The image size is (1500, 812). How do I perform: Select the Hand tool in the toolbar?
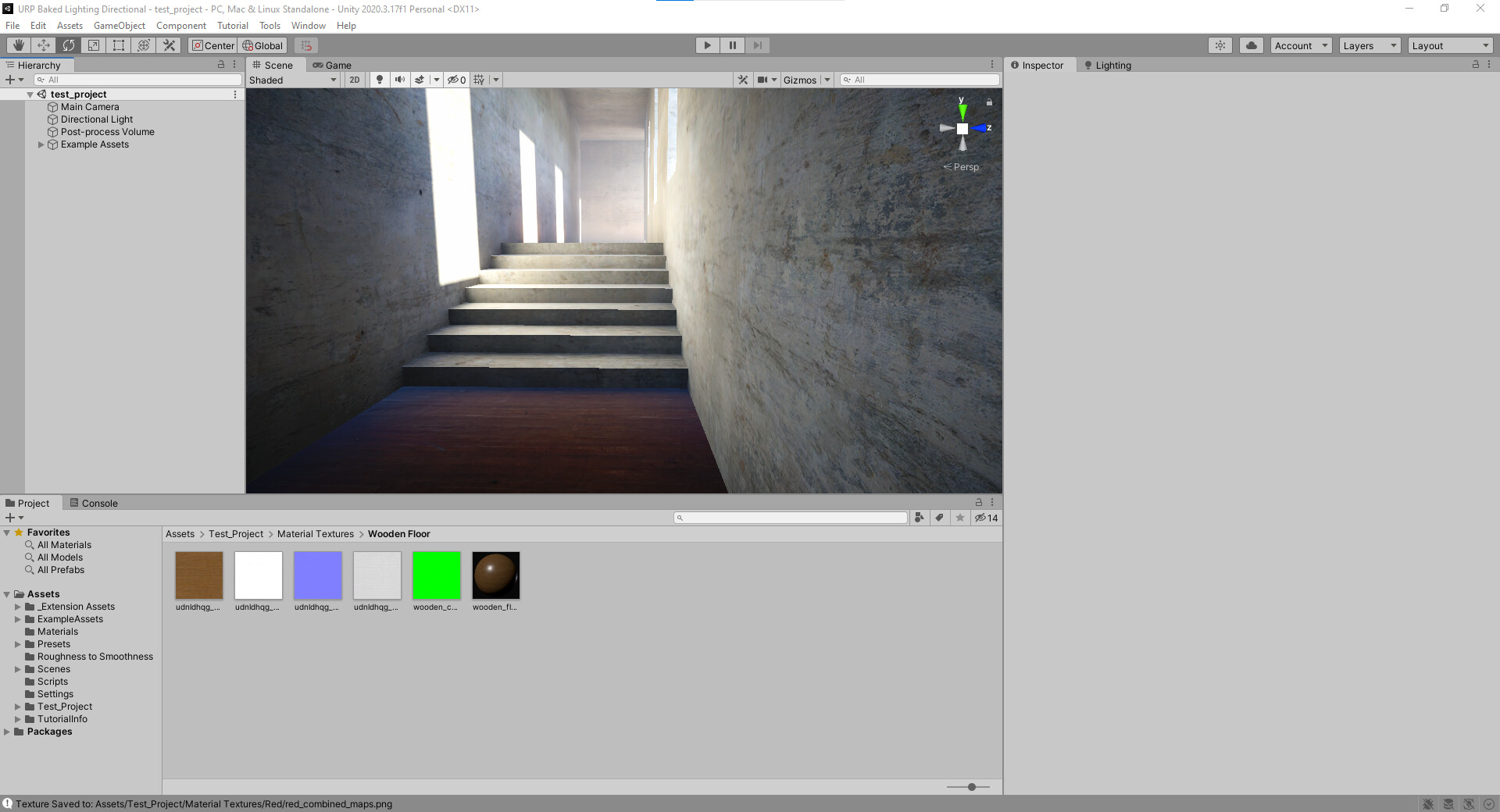[19, 45]
